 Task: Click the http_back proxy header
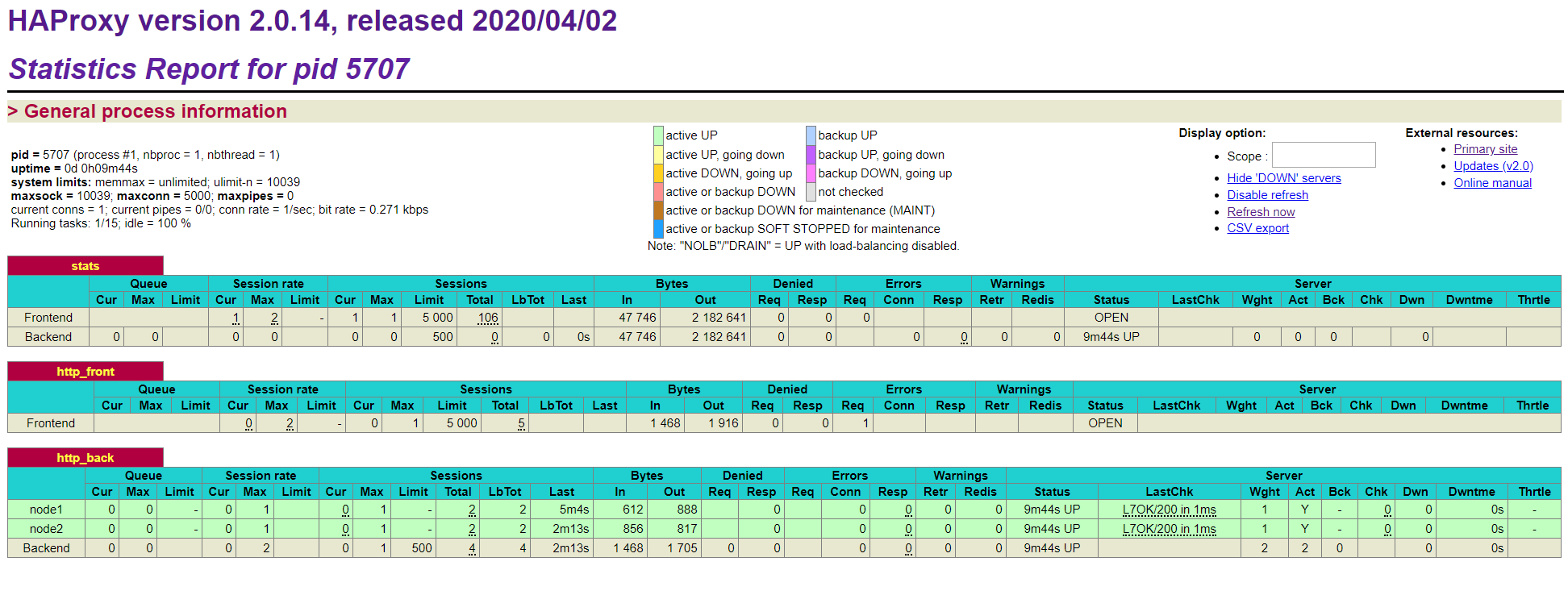click(85, 458)
